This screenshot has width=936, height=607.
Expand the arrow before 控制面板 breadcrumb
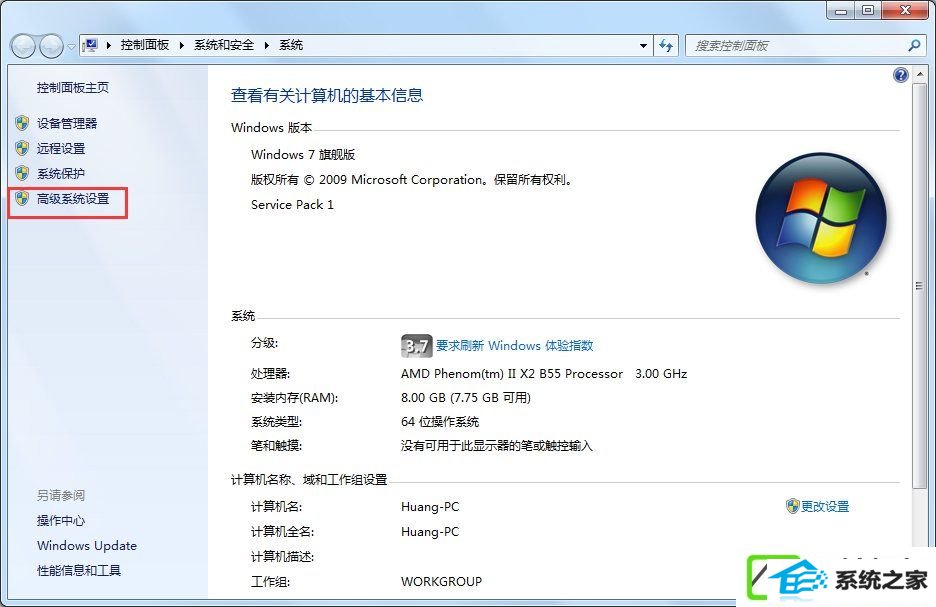[x=109, y=45]
